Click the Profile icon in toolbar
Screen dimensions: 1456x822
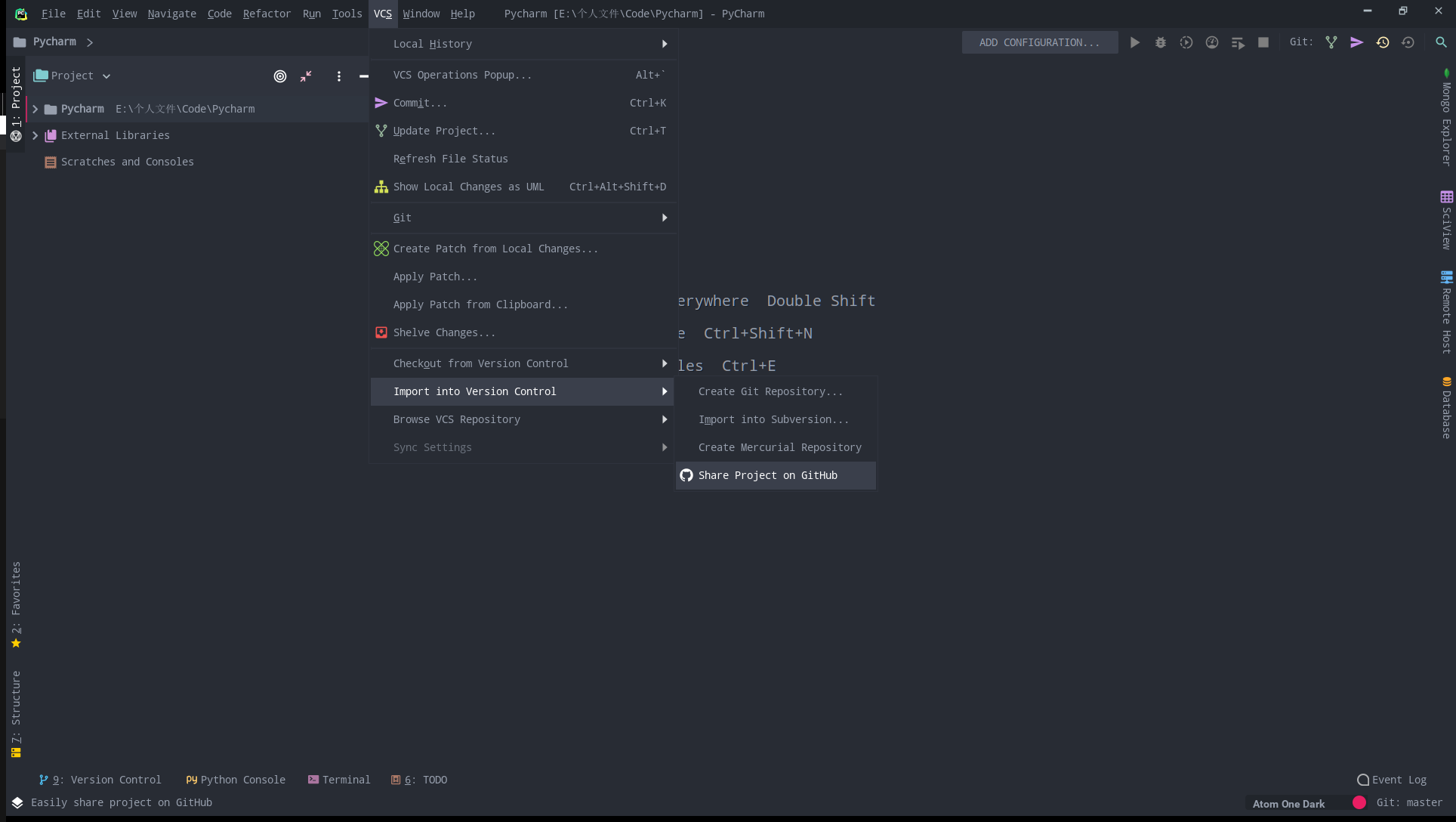coord(1212,42)
